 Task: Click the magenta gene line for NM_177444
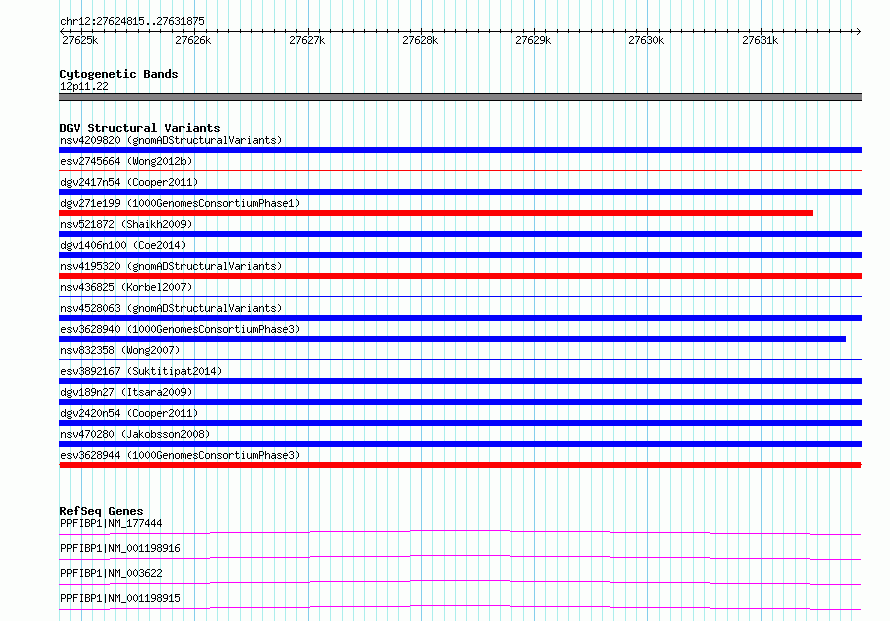click(460, 532)
